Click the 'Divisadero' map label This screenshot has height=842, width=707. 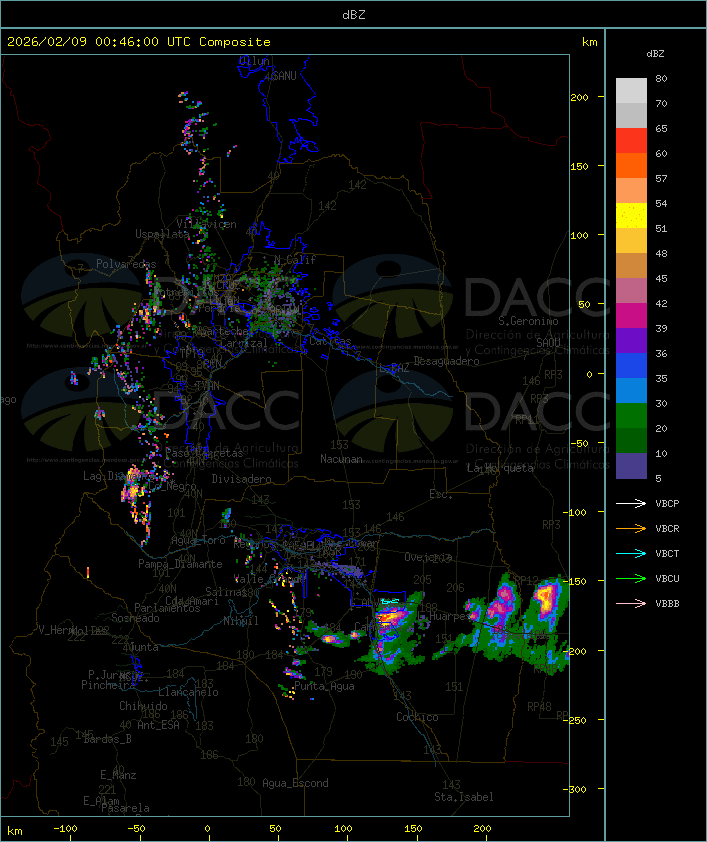coord(242,478)
